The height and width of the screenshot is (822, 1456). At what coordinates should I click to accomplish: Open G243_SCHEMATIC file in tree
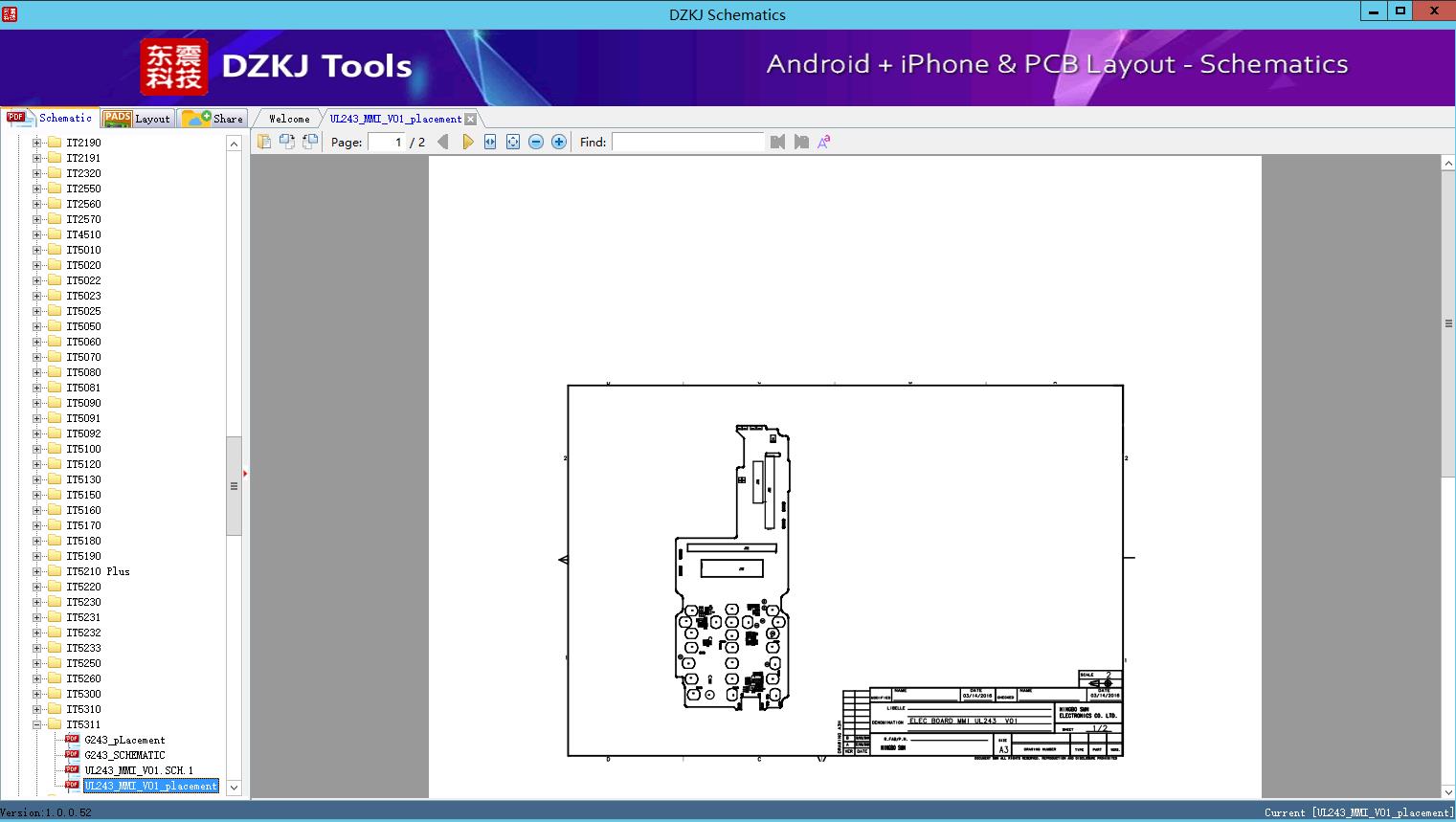[x=124, y=755]
